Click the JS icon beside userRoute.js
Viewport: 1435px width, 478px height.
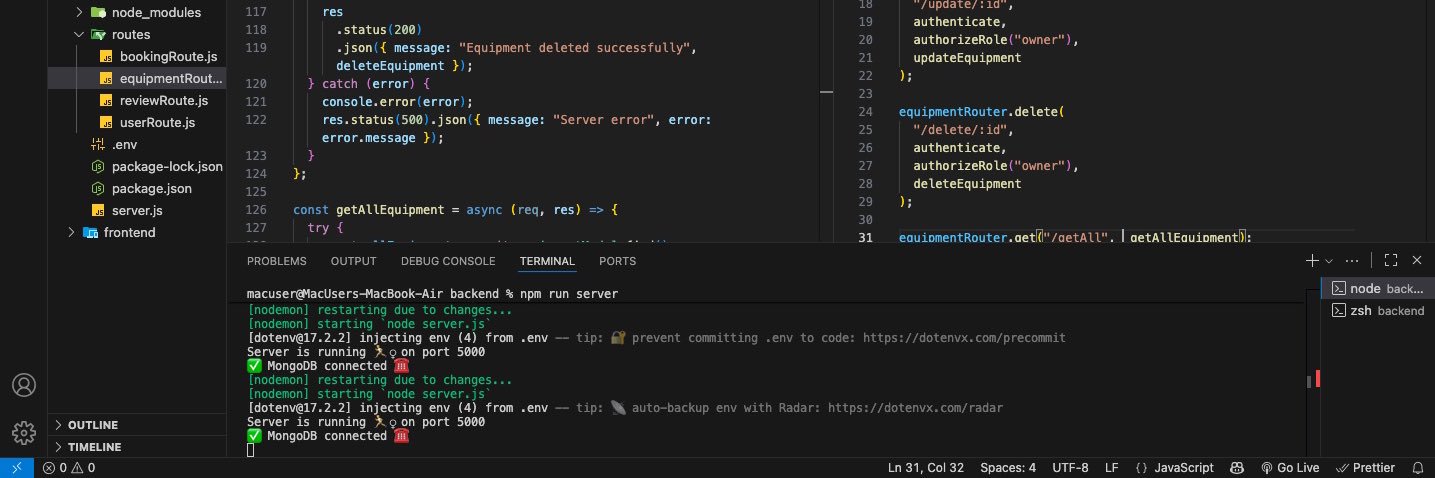108,123
